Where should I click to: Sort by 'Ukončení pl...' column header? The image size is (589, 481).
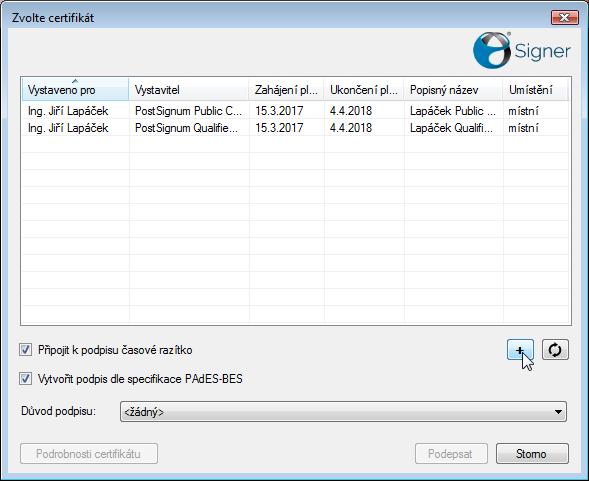point(364,90)
